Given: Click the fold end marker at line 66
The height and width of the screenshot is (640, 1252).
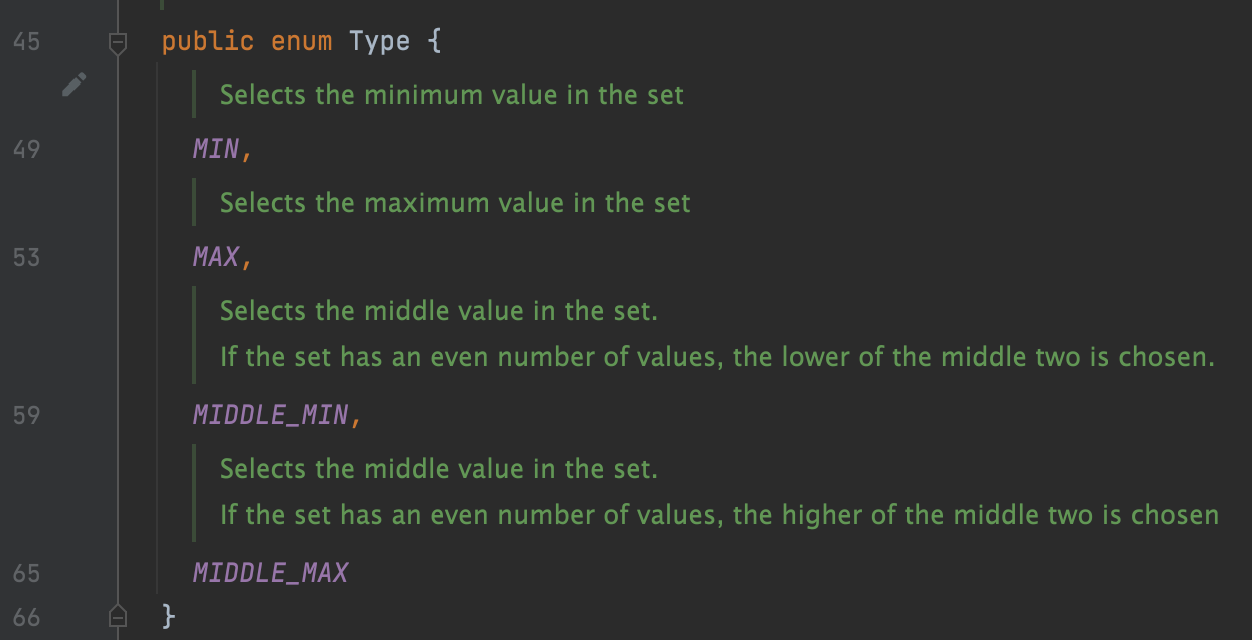Looking at the screenshot, I should coord(118,615).
